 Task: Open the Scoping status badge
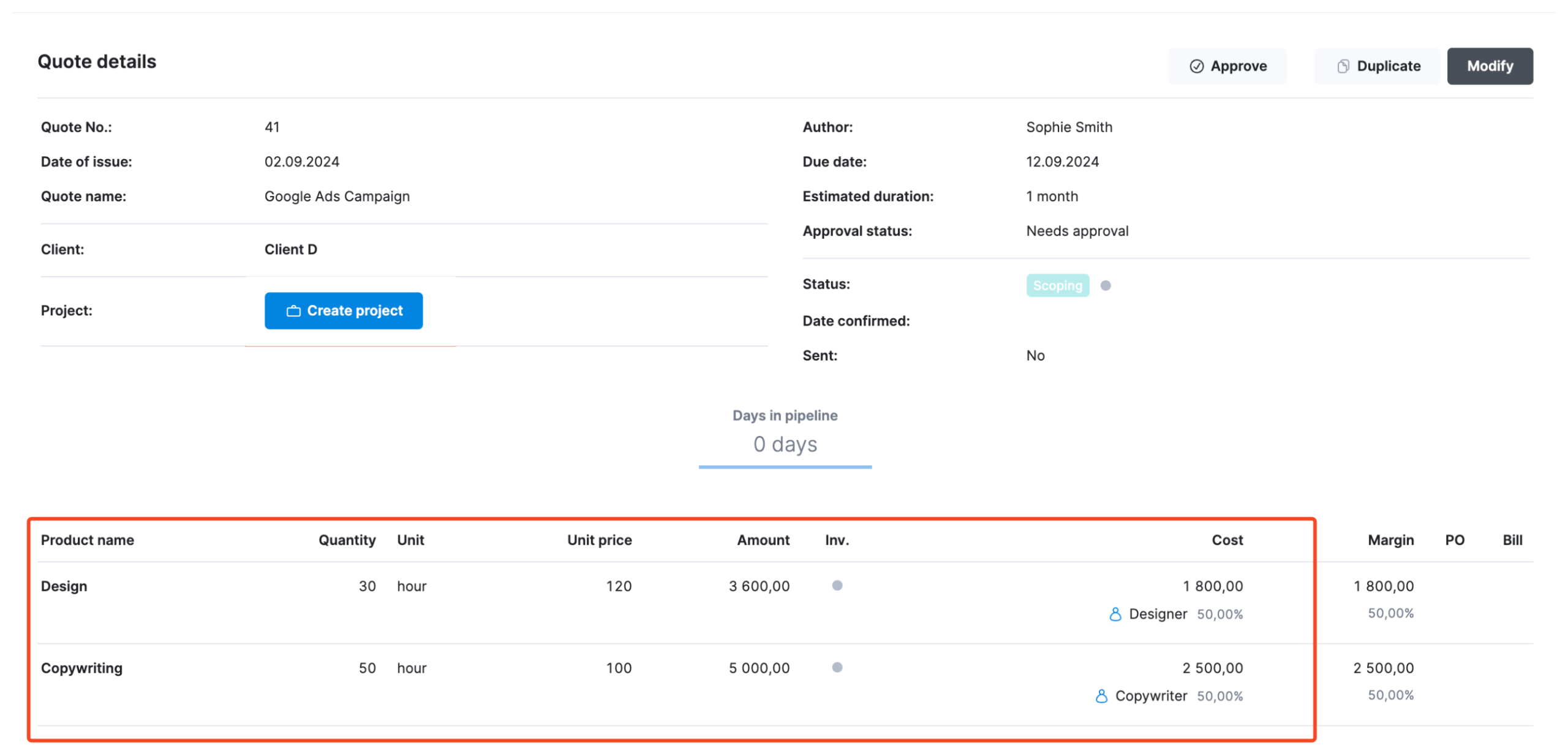pos(1057,285)
